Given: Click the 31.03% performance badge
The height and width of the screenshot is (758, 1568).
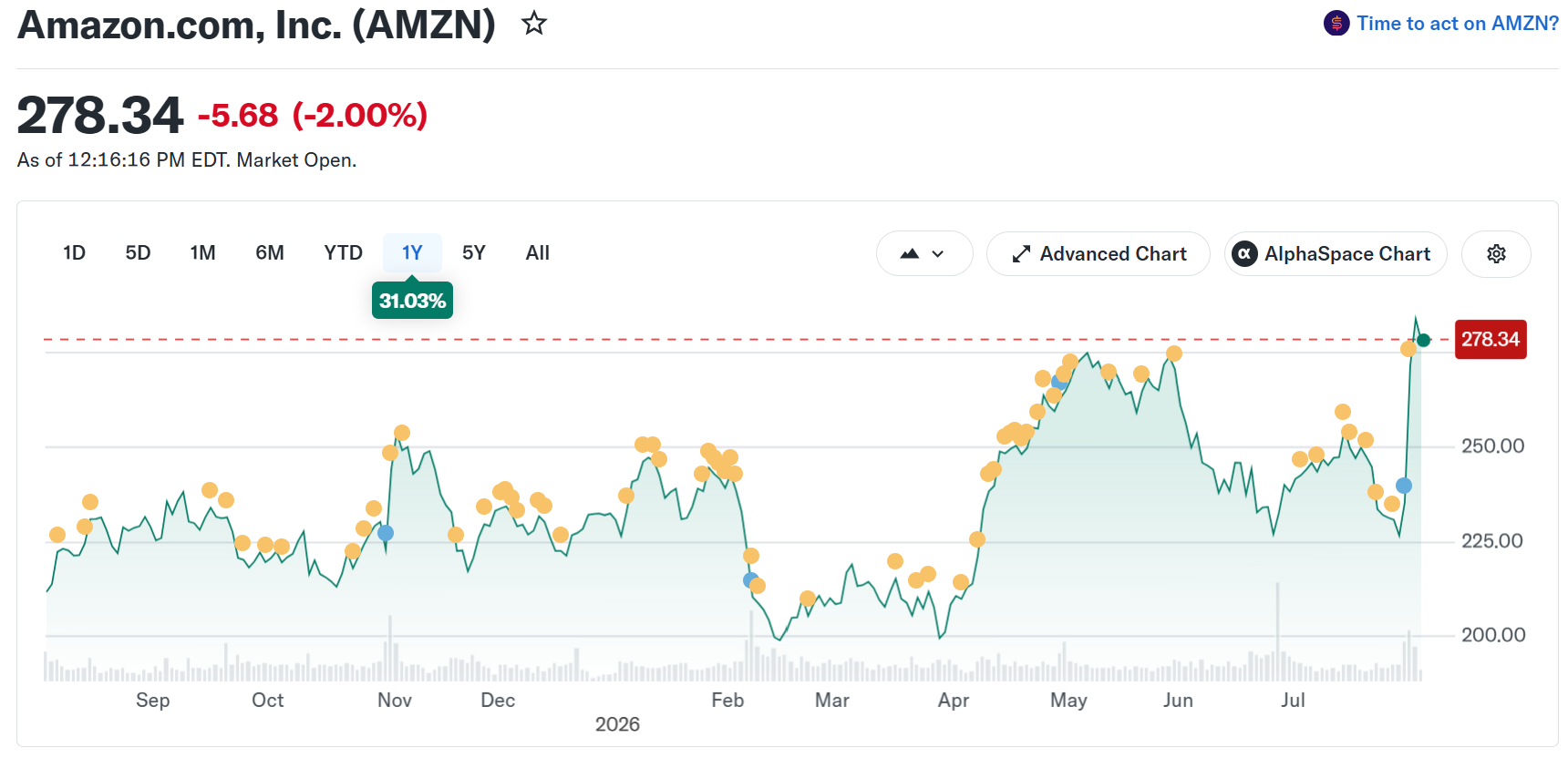Looking at the screenshot, I should click(412, 301).
